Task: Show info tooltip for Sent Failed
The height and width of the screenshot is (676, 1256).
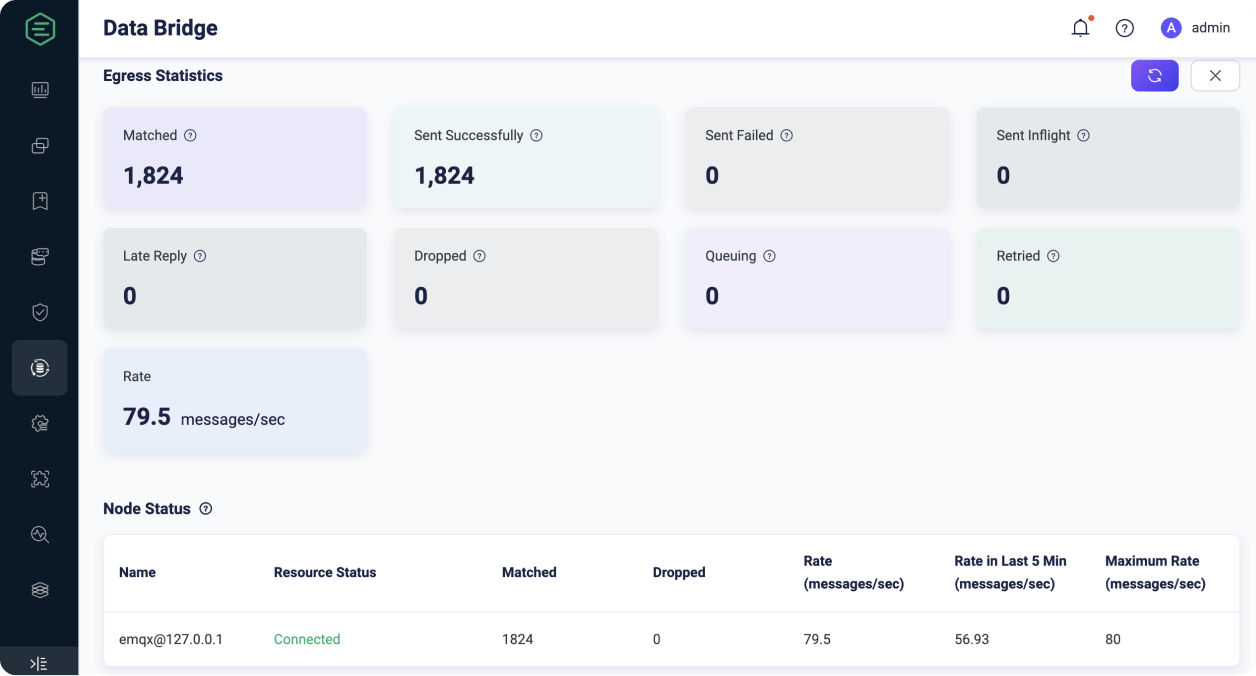Action: click(x=786, y=136)
